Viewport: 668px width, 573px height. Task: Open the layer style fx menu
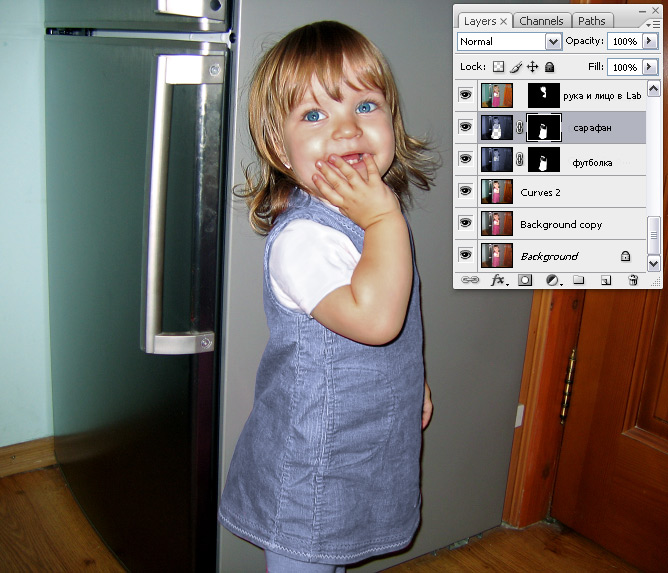pyautogui.click(x=498, y=280)
